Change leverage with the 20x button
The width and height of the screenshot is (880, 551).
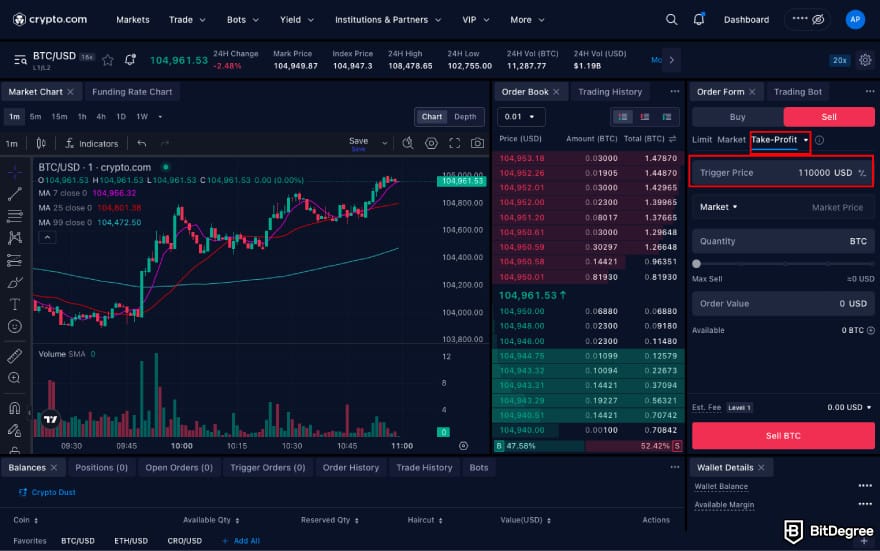[840, 60]
